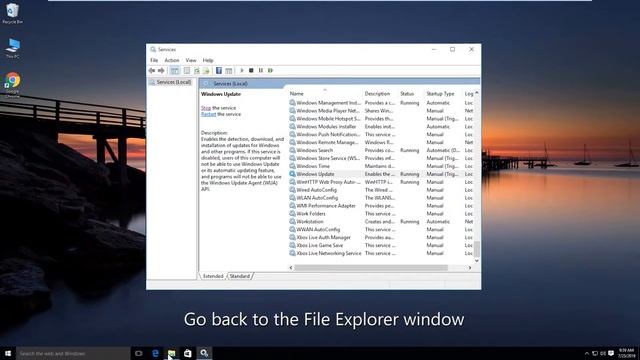
Task: Click the horizontal scrollbar left arrow
Action: [291, 268]
